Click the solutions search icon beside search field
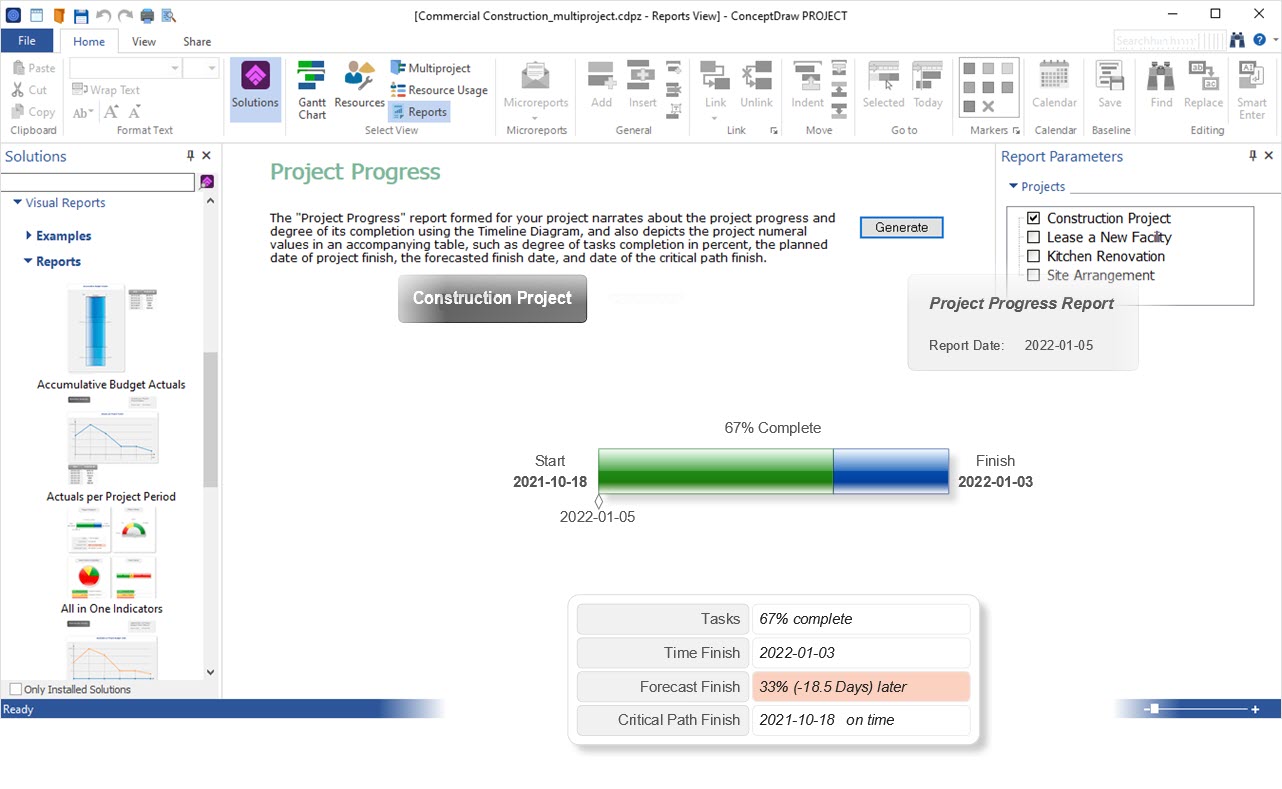The image size is (1282, 789). coord(206,182)
